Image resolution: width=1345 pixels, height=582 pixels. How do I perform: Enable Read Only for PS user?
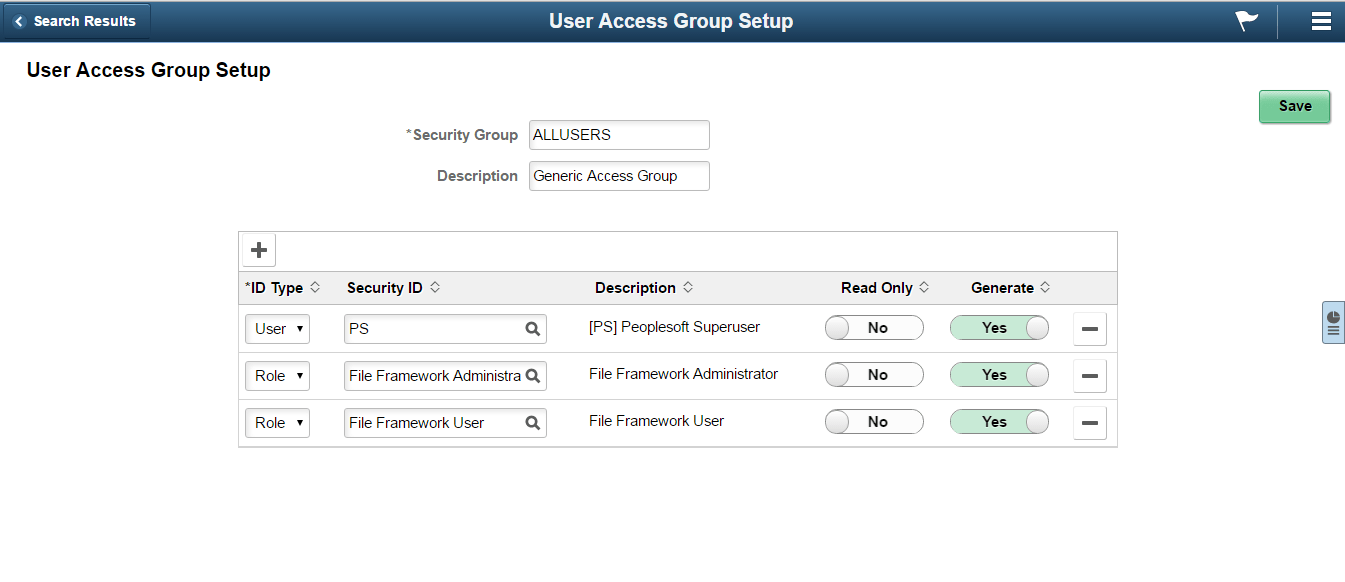pyautogui.click(x=873, y=327)
